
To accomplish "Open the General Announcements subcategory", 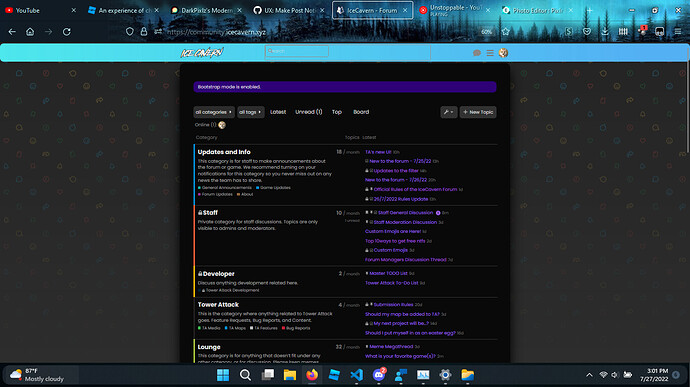I will coord(226,188).
